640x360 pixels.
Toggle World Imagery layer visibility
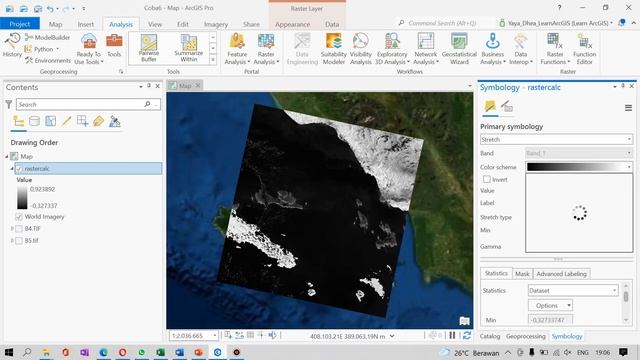19,217
